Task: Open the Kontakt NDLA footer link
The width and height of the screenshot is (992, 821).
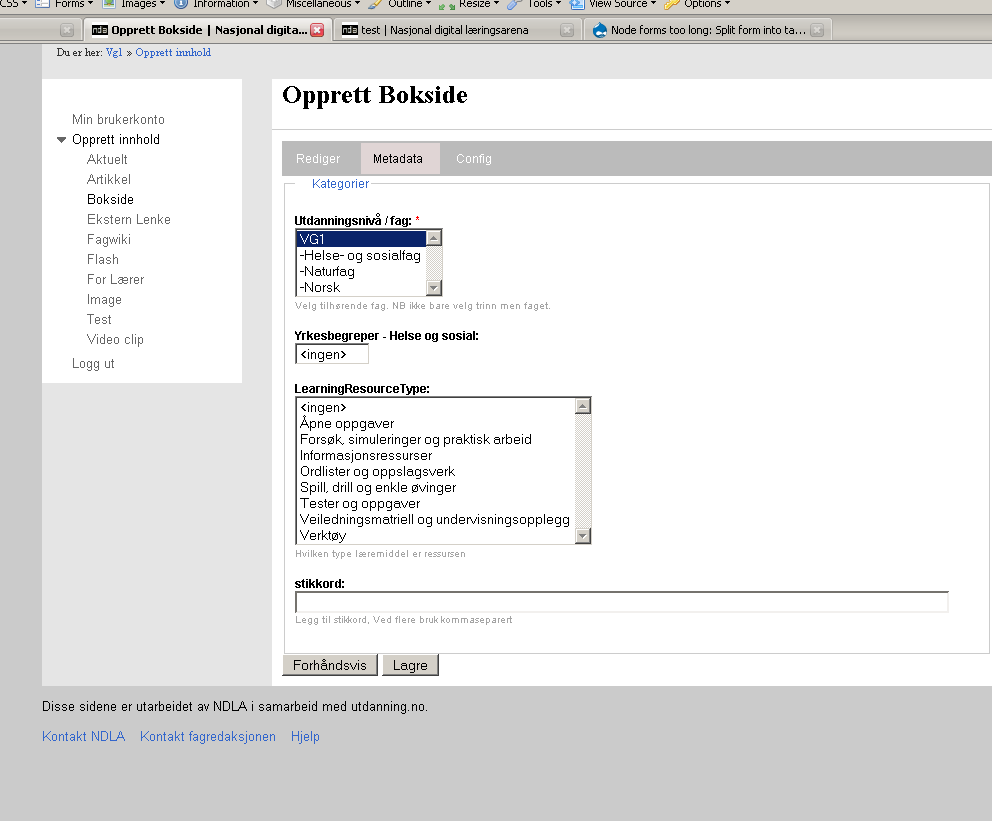Action: [x=84, y=737]
